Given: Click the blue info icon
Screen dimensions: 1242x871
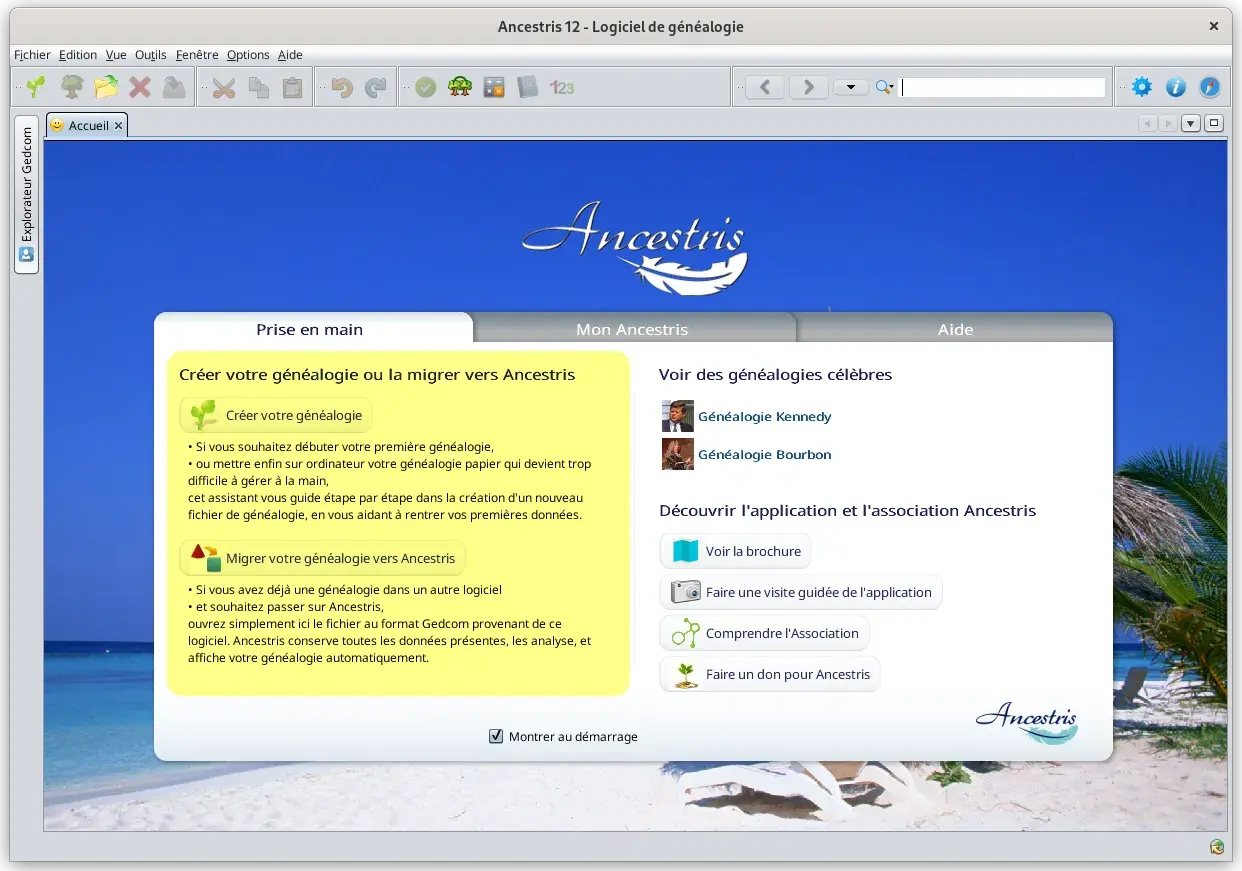Looking at the screenshot, I should pyautogui.click(x=1176, y=88).
